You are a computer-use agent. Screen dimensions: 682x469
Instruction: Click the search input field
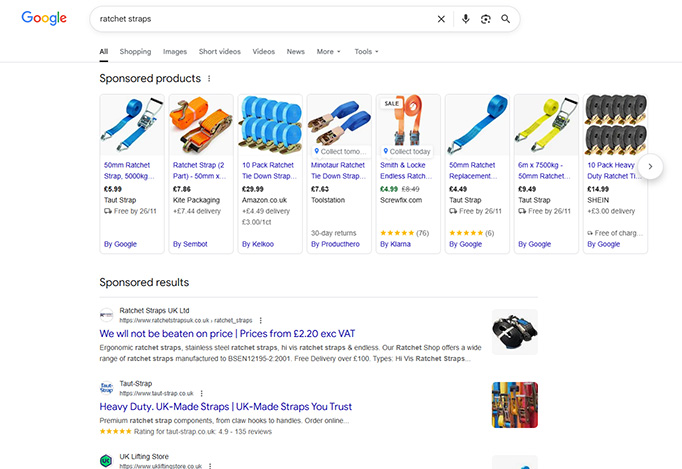(260, 19)
